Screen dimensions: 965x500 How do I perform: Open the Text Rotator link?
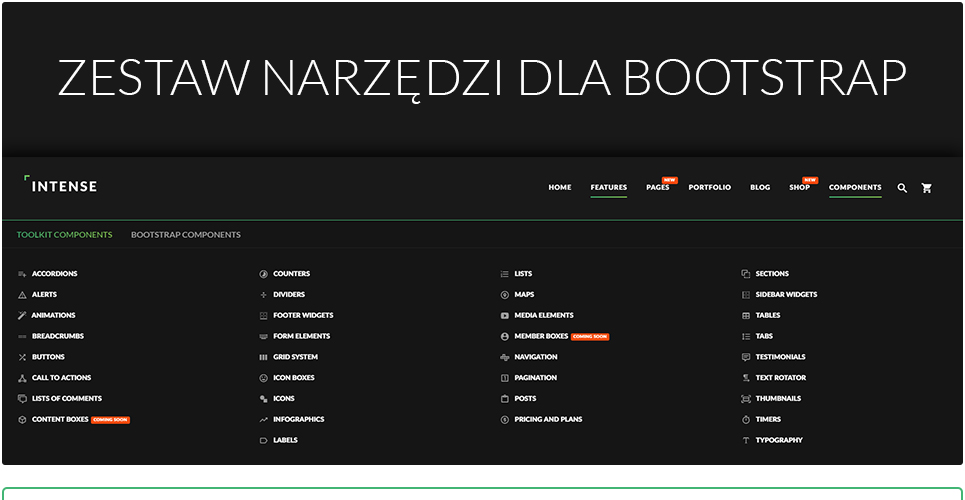click(x=780, y=378)
